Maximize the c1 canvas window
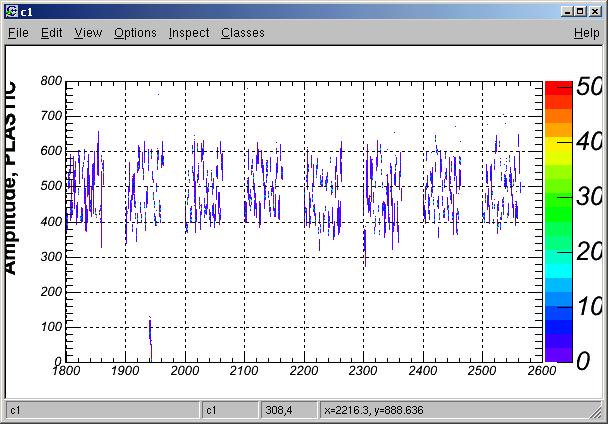Image resolution: width=608 pixels, height=424 pixels. (x=580, y=12)
